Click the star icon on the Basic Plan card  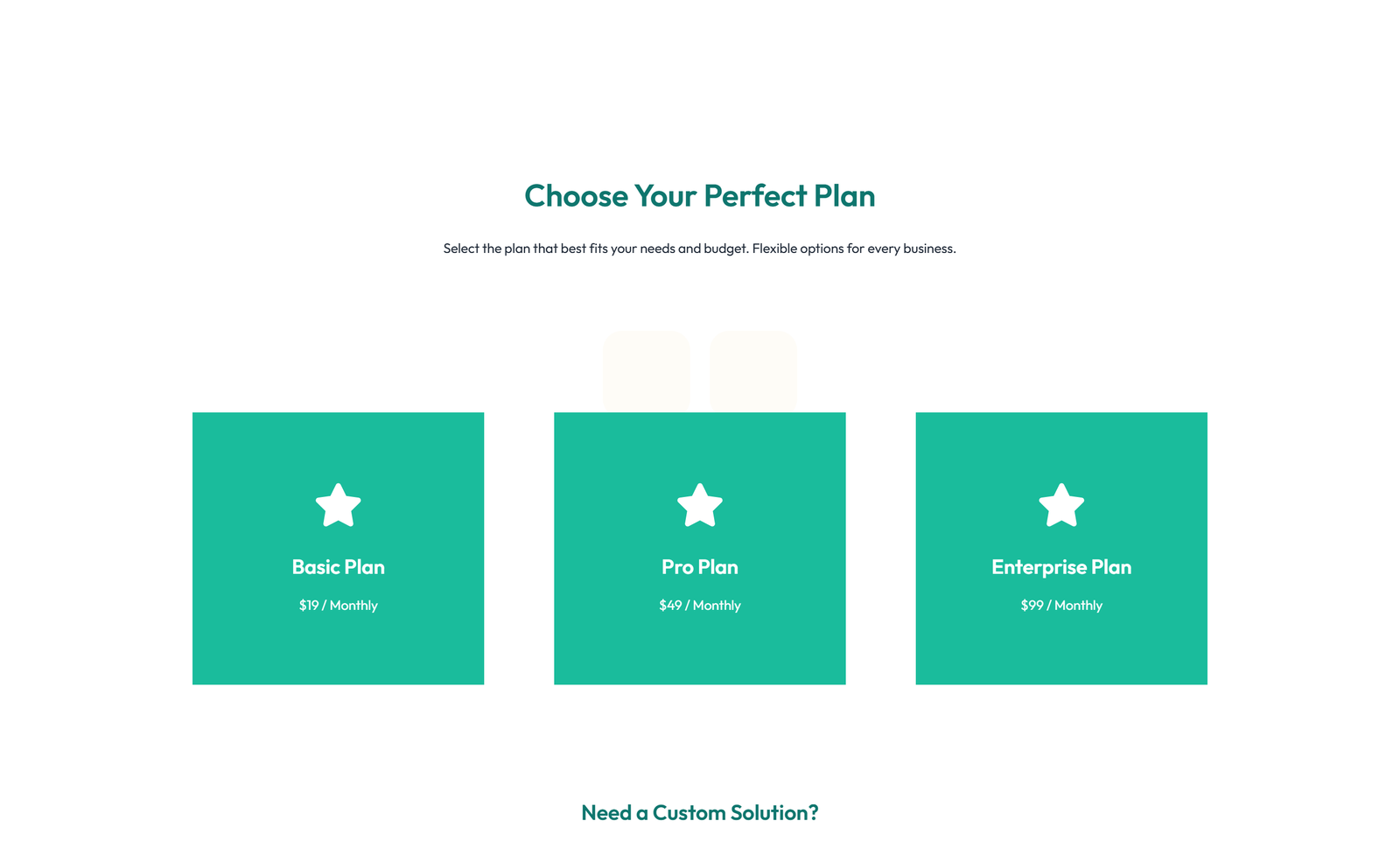click(339, 505)
